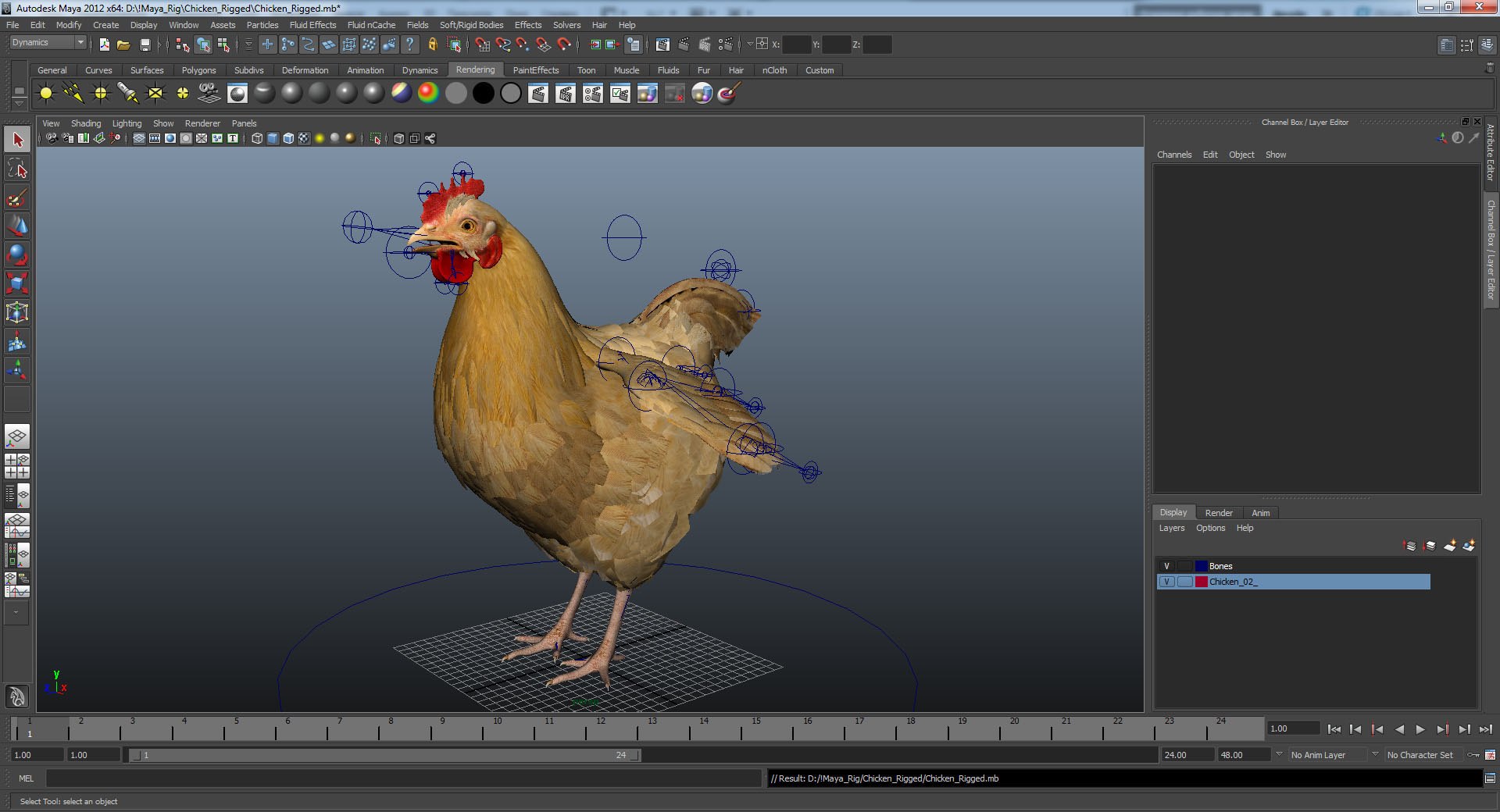Switch to the nCloth shelf tab
Viewport: 1500px width, 812px height.
[774, 70]
